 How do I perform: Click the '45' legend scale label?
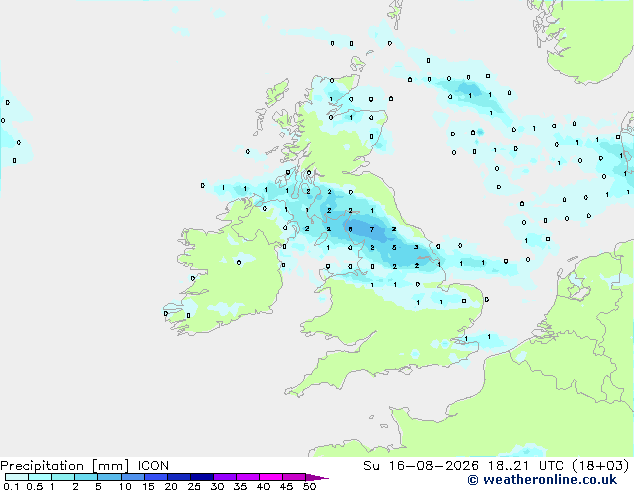286,486
